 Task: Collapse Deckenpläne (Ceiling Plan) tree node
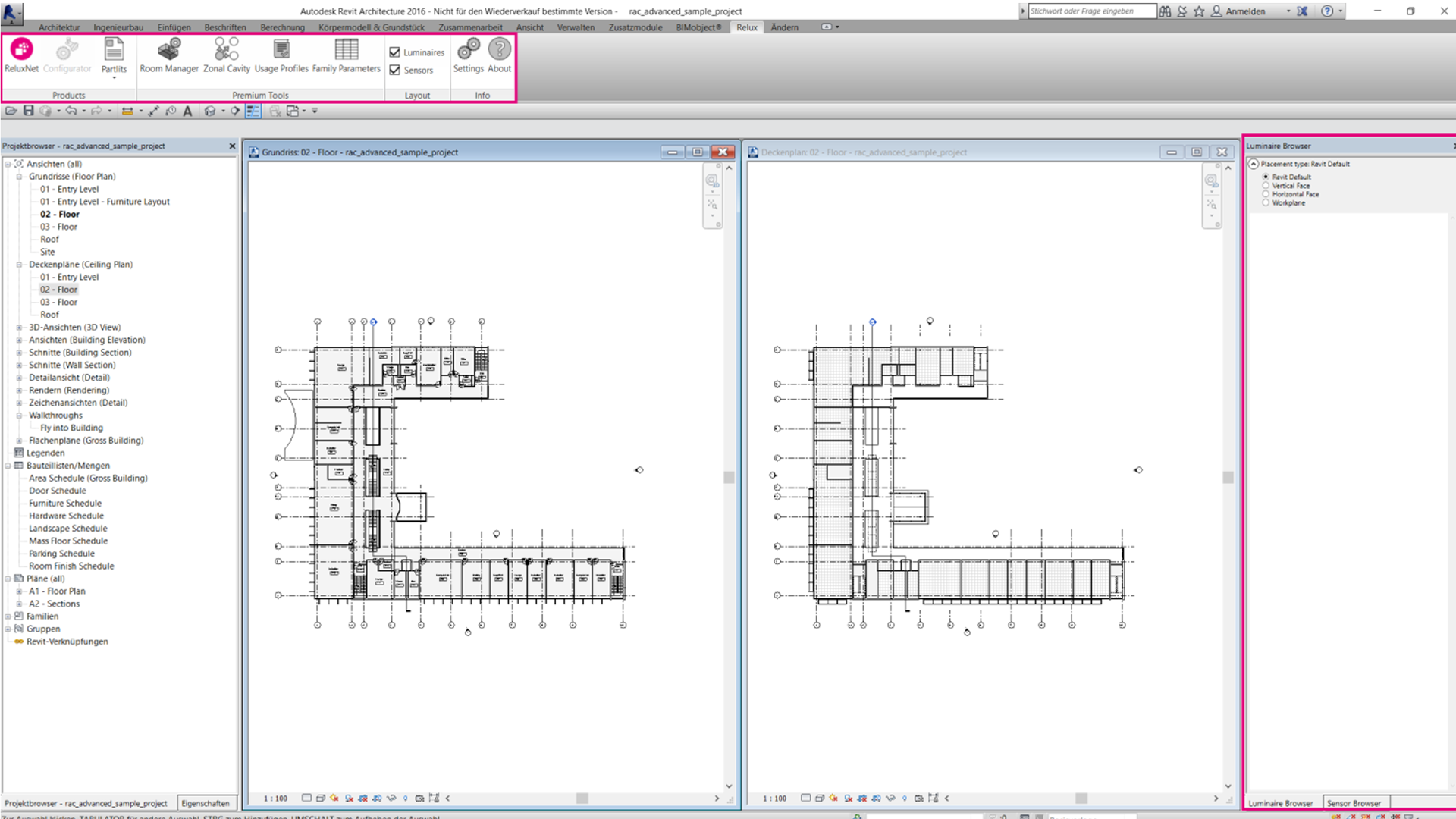pyautogui.click(x=19, y=265)
